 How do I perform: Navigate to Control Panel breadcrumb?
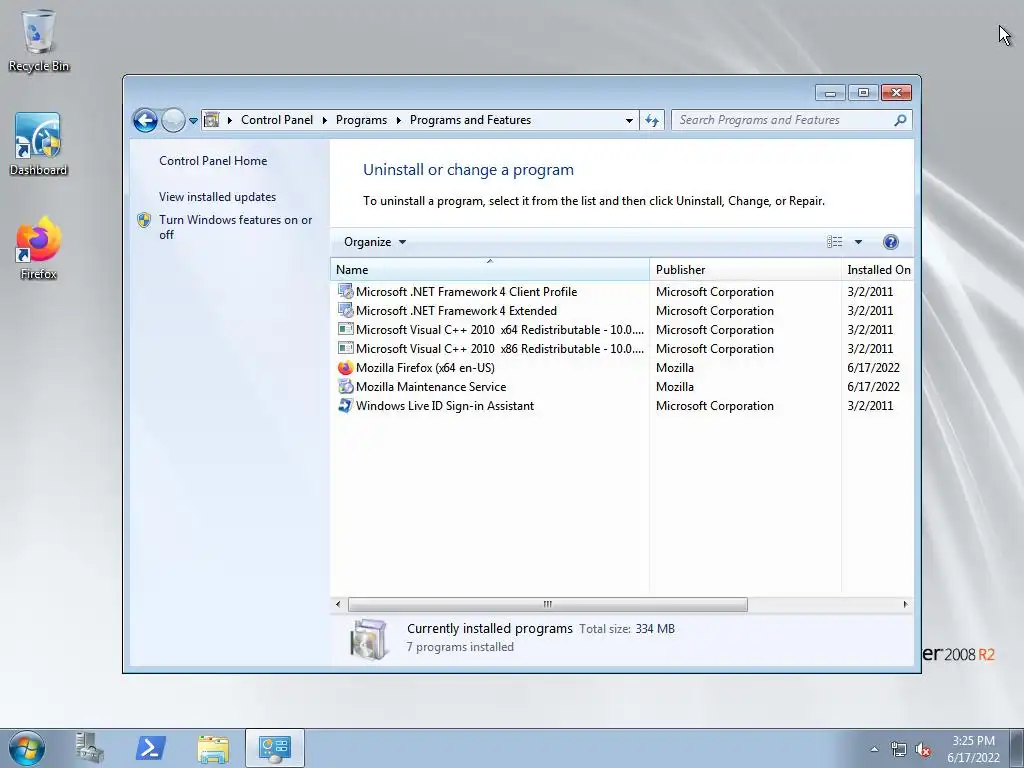point(277,120)
